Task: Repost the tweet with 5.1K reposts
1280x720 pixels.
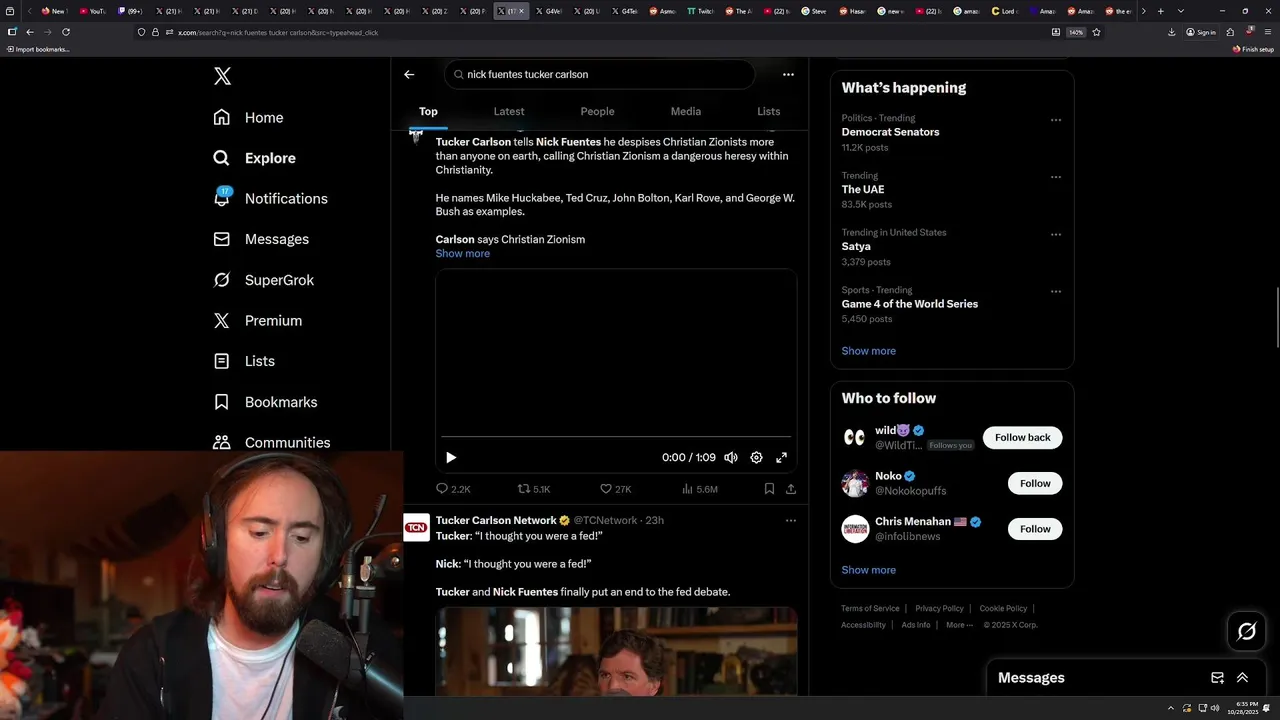Action: point(534,489)
